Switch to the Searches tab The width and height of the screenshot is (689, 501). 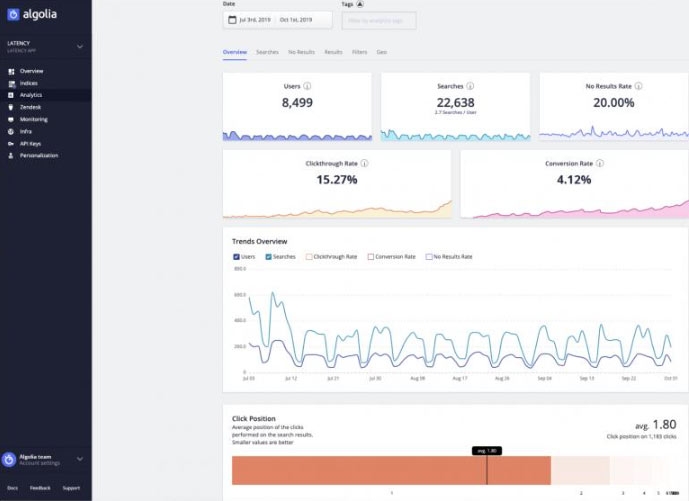tap(267, 52)
